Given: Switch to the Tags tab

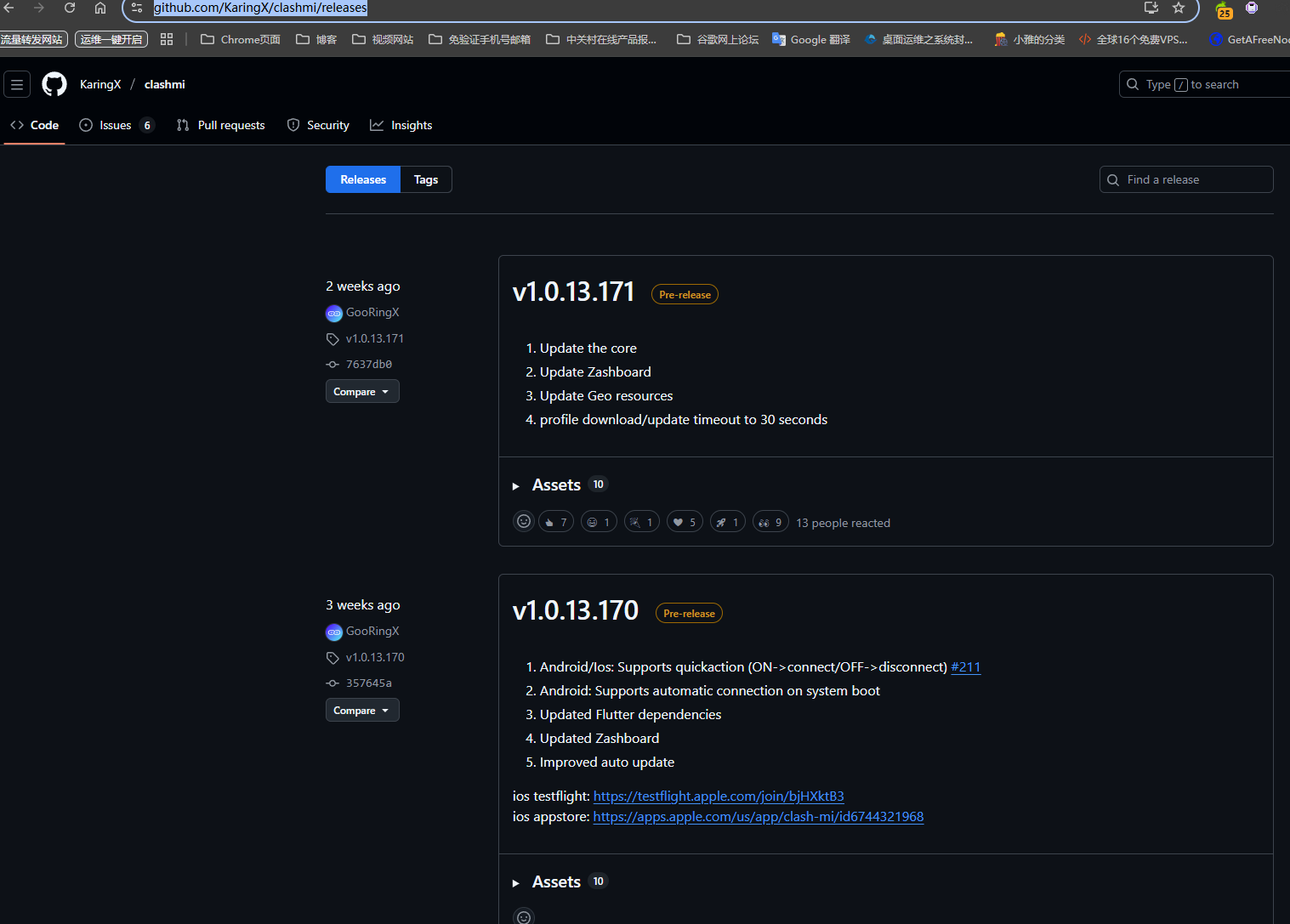Looking at the screenshot, I should tap(425, 179).
